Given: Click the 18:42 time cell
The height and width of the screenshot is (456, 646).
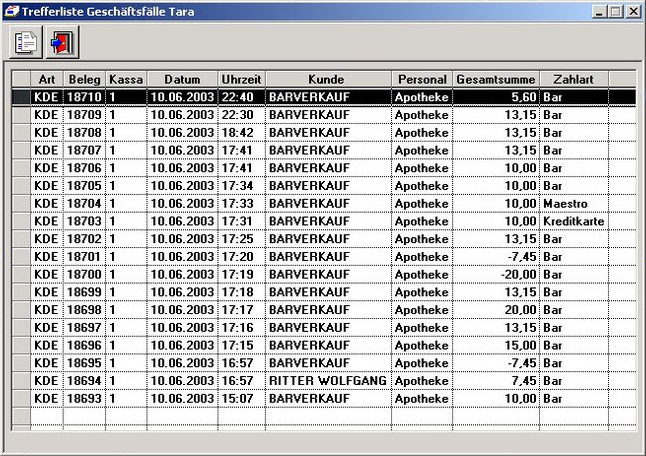Looking at the screenshot, I should point(241,132).
